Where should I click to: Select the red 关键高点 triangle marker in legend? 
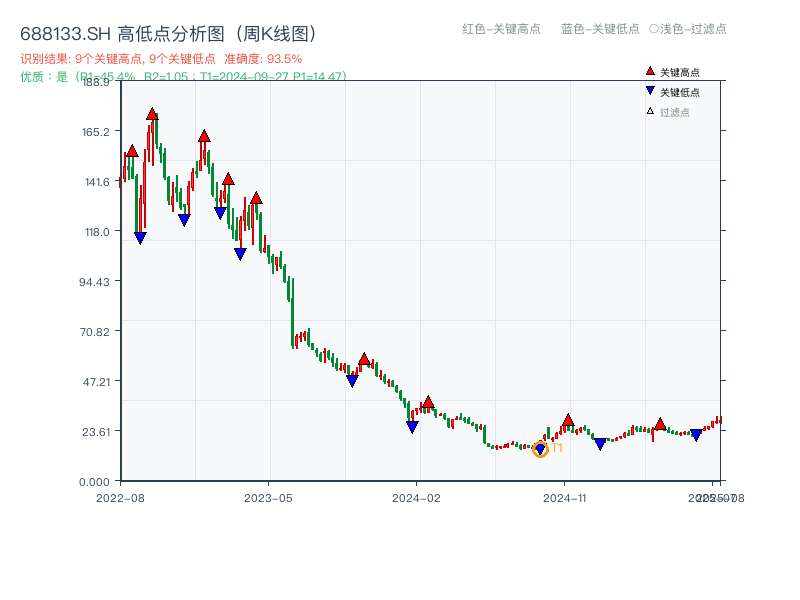pyautogui.click(x=651, y=72)
